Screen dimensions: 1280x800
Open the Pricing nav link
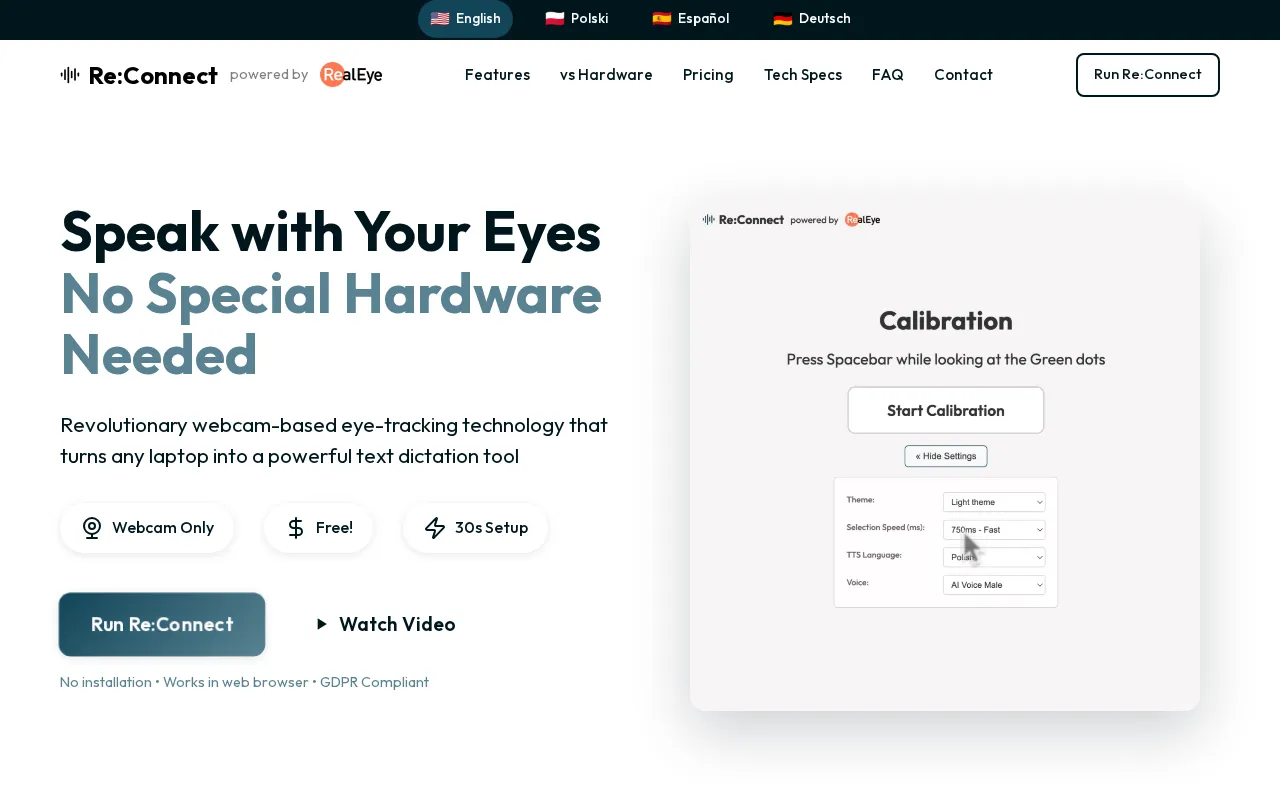[x=708, y=75]
